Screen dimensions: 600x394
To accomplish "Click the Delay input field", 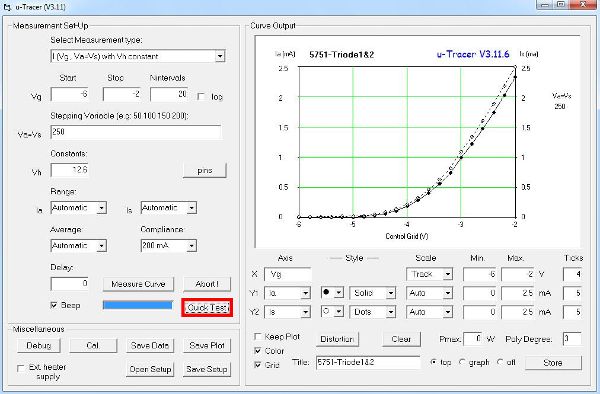I will [70, 283].
